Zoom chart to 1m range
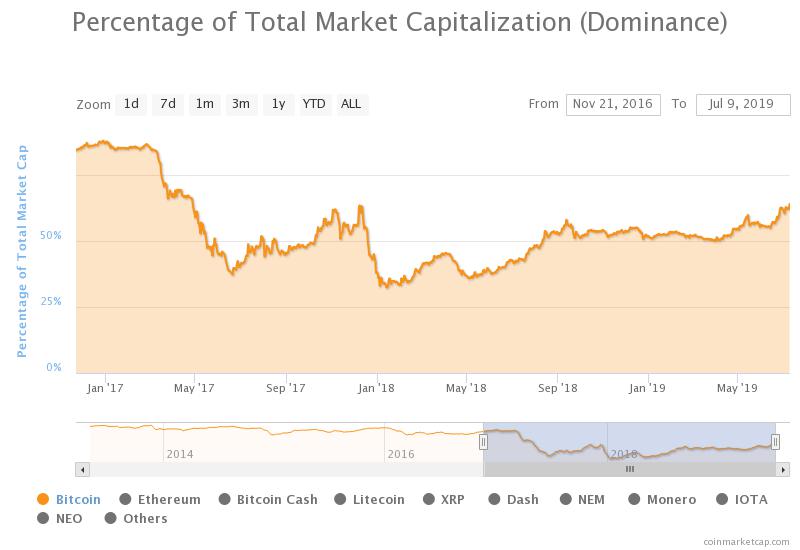The image size is (800, 550). (204, 104)
